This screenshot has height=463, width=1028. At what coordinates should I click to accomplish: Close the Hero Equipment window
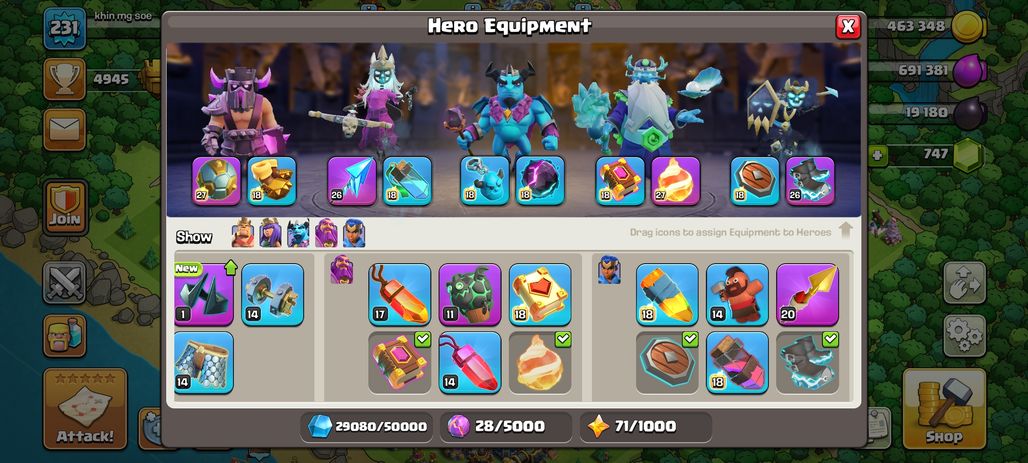click(848, 26)
